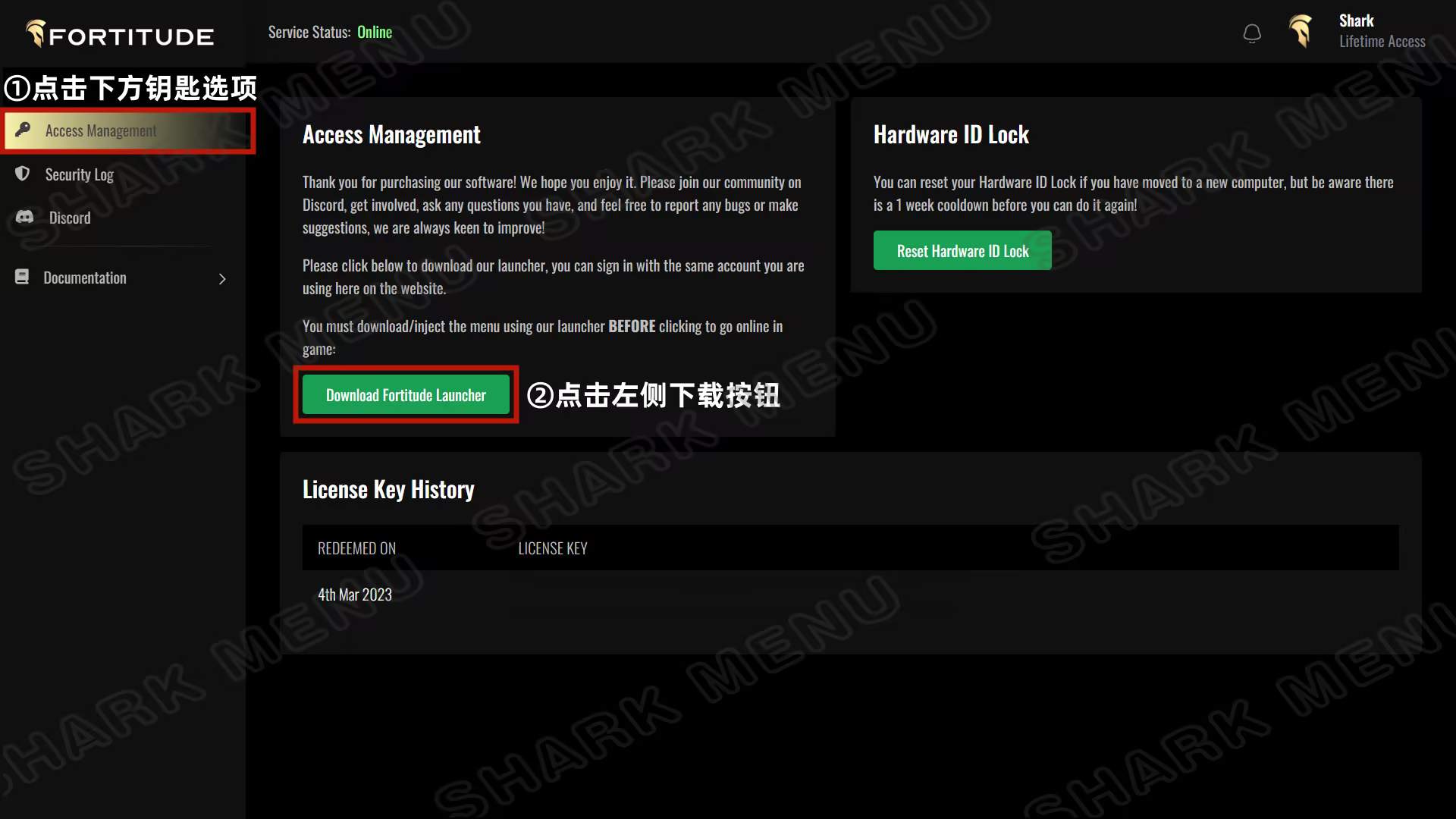
Task: Open the Shark user profile name
Action: (1356, 20)
